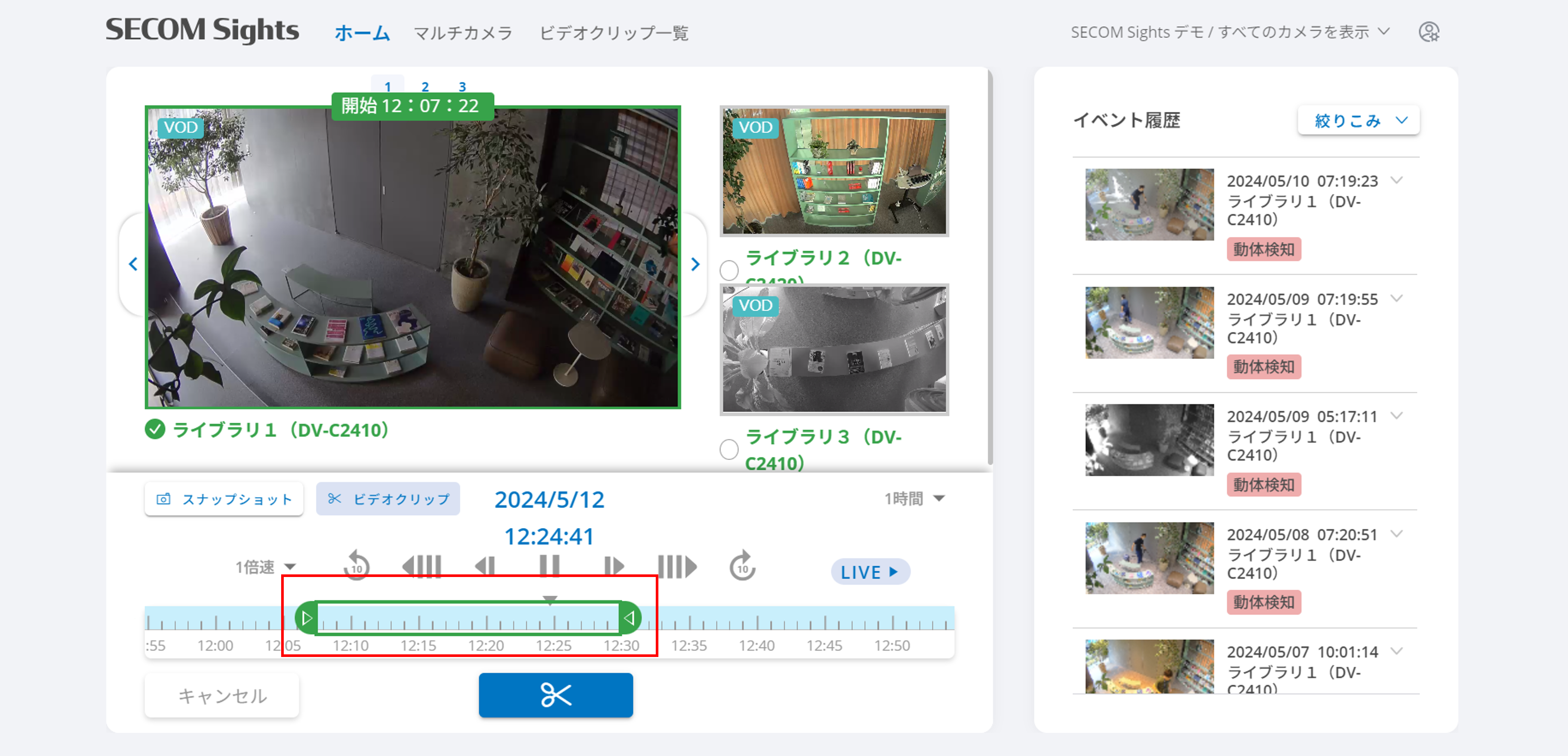Step backward one frame
Image resolution: width=1568 pixels, height=756 pixels.
(x=485, y=566)
